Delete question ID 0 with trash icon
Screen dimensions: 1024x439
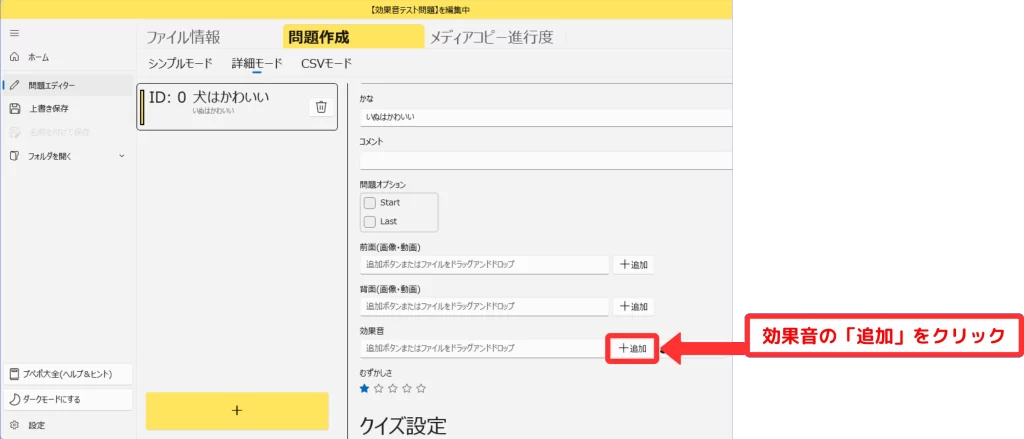point(320,107)
